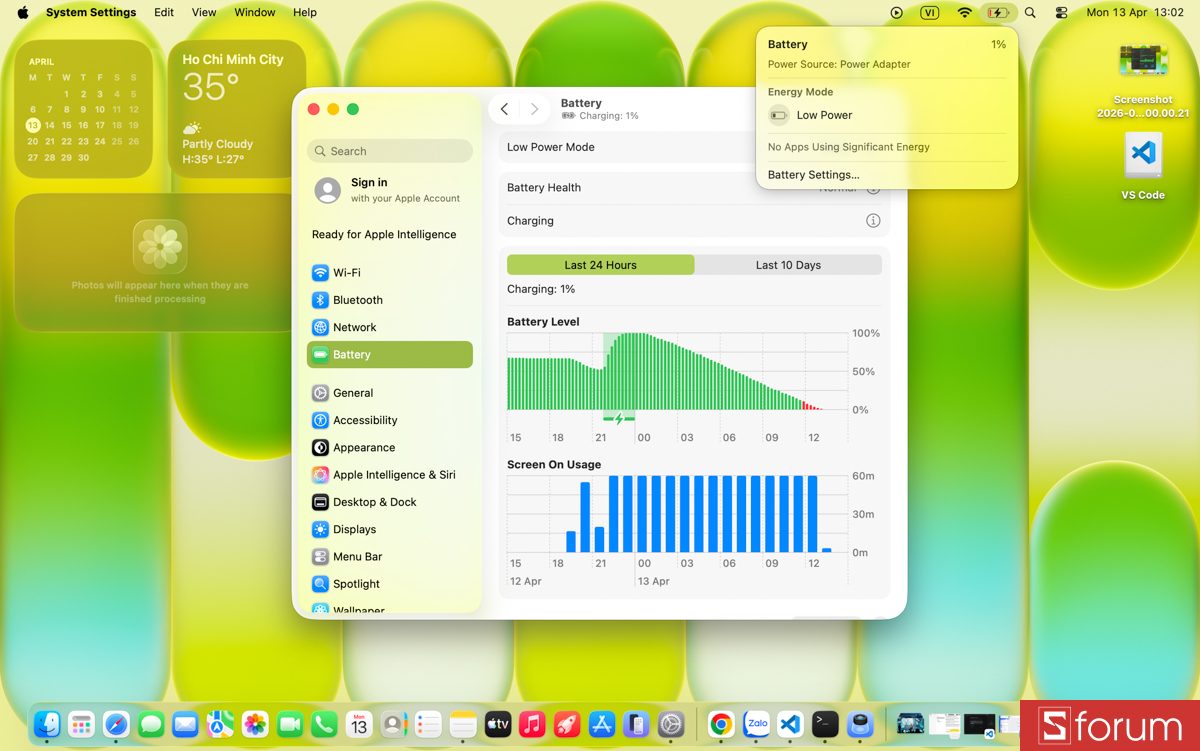
Task: Expand the Charging info button
Action: click(872, 220)
